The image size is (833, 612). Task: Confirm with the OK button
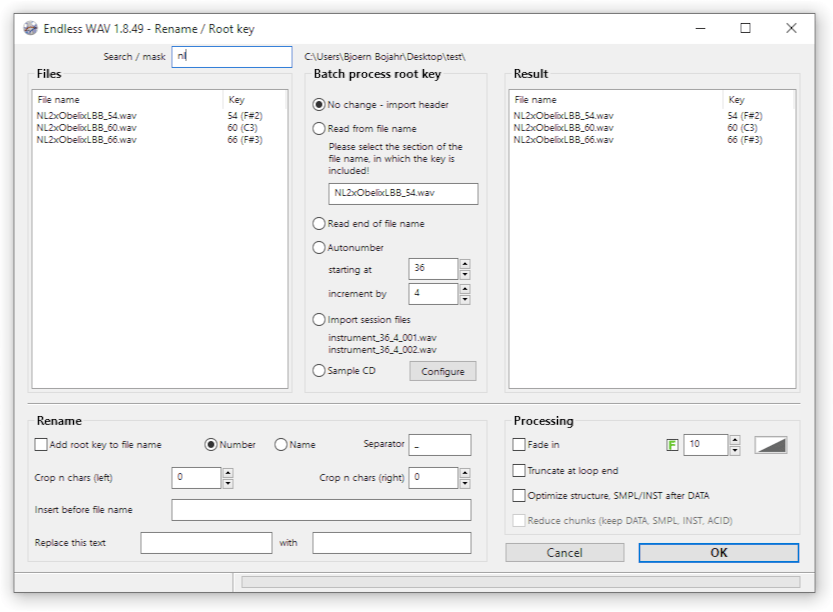coord(719,552)
